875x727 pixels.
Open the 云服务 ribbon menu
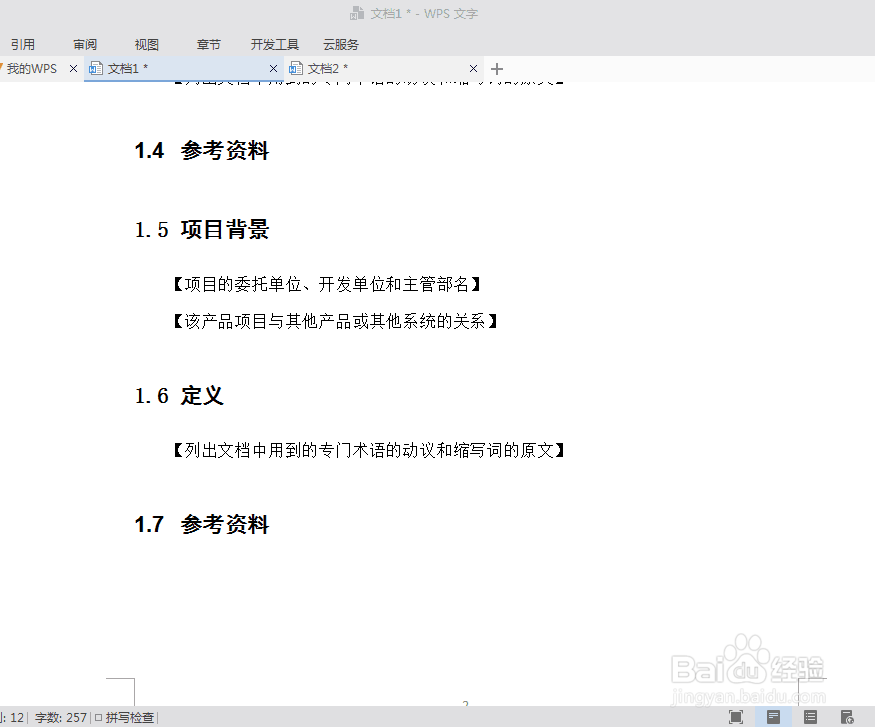[340, 44]
